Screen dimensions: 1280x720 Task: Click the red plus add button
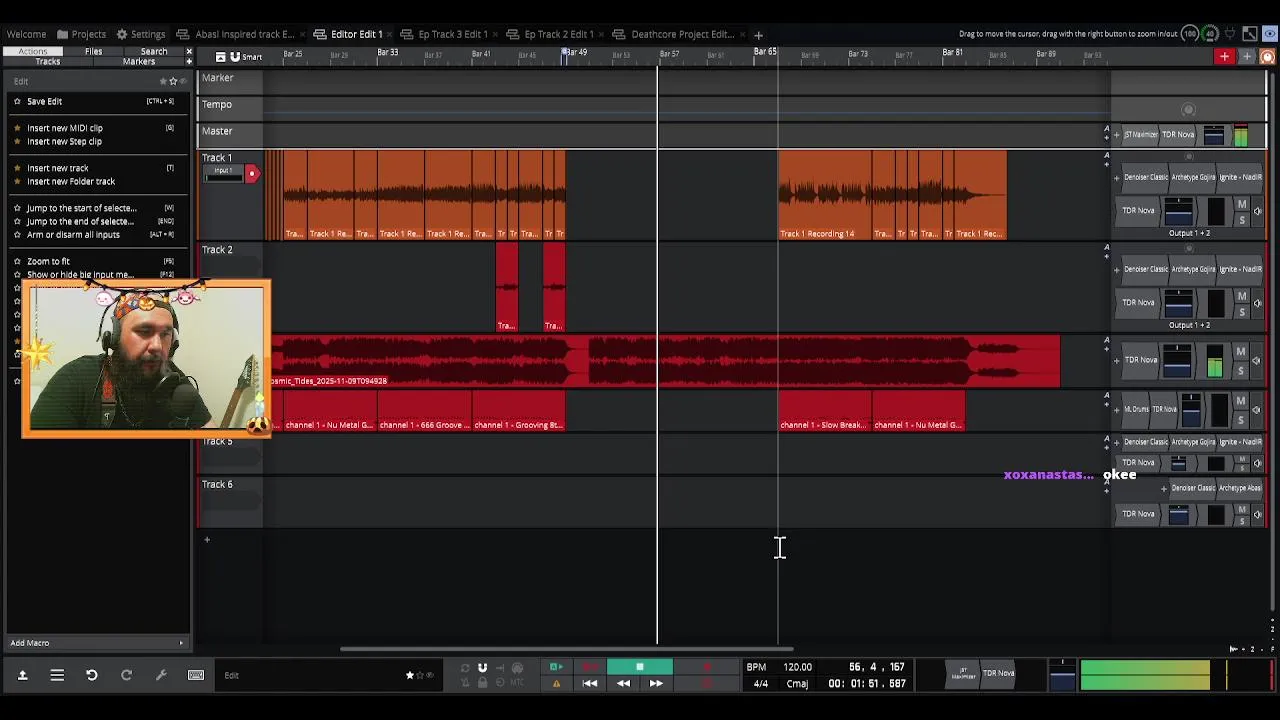point(1224,57)
